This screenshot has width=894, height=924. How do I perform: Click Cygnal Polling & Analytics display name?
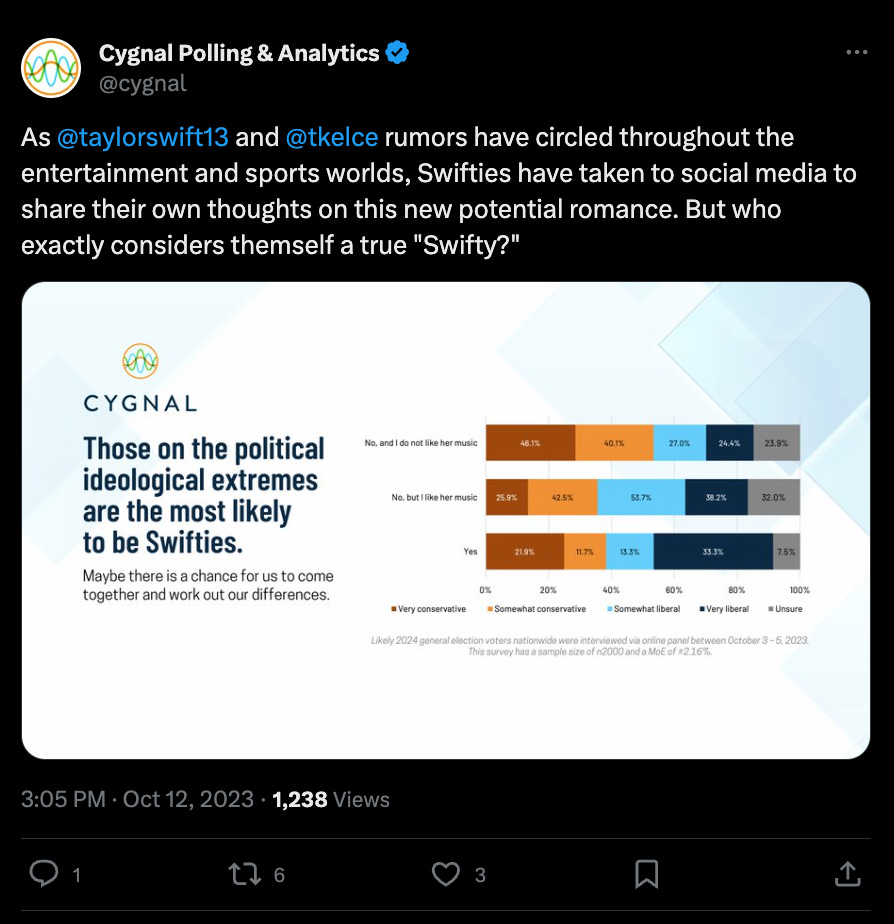click(239, 52)
